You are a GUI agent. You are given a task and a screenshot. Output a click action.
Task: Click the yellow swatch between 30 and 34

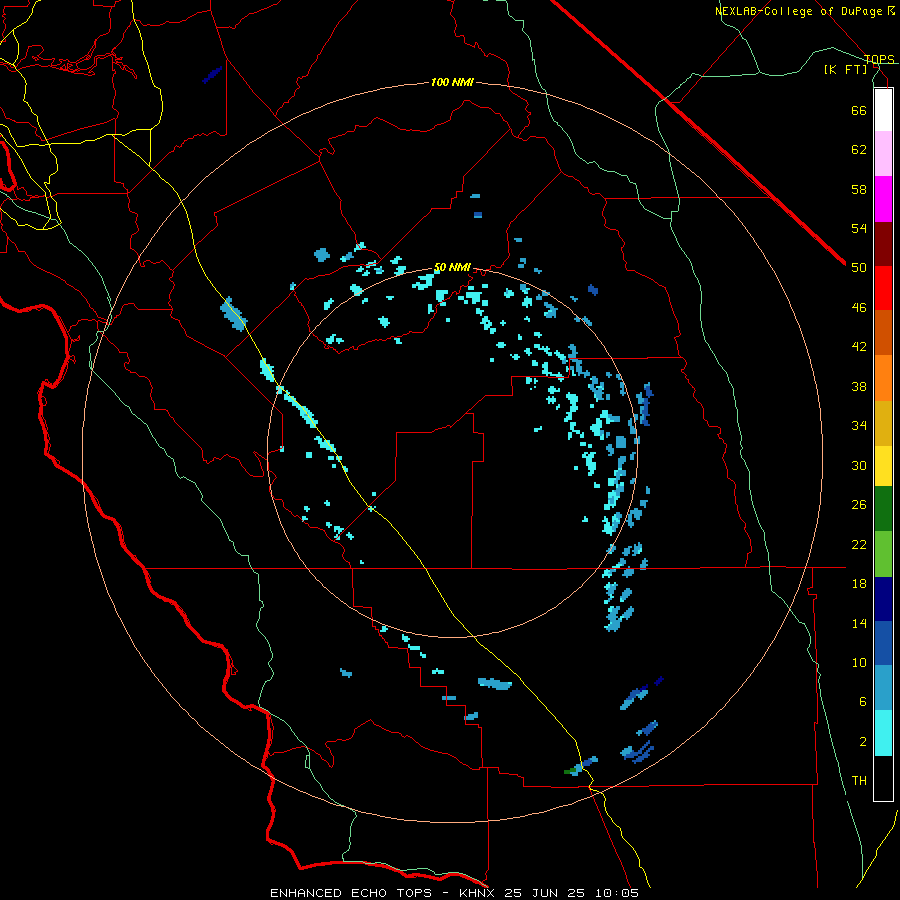883,466
